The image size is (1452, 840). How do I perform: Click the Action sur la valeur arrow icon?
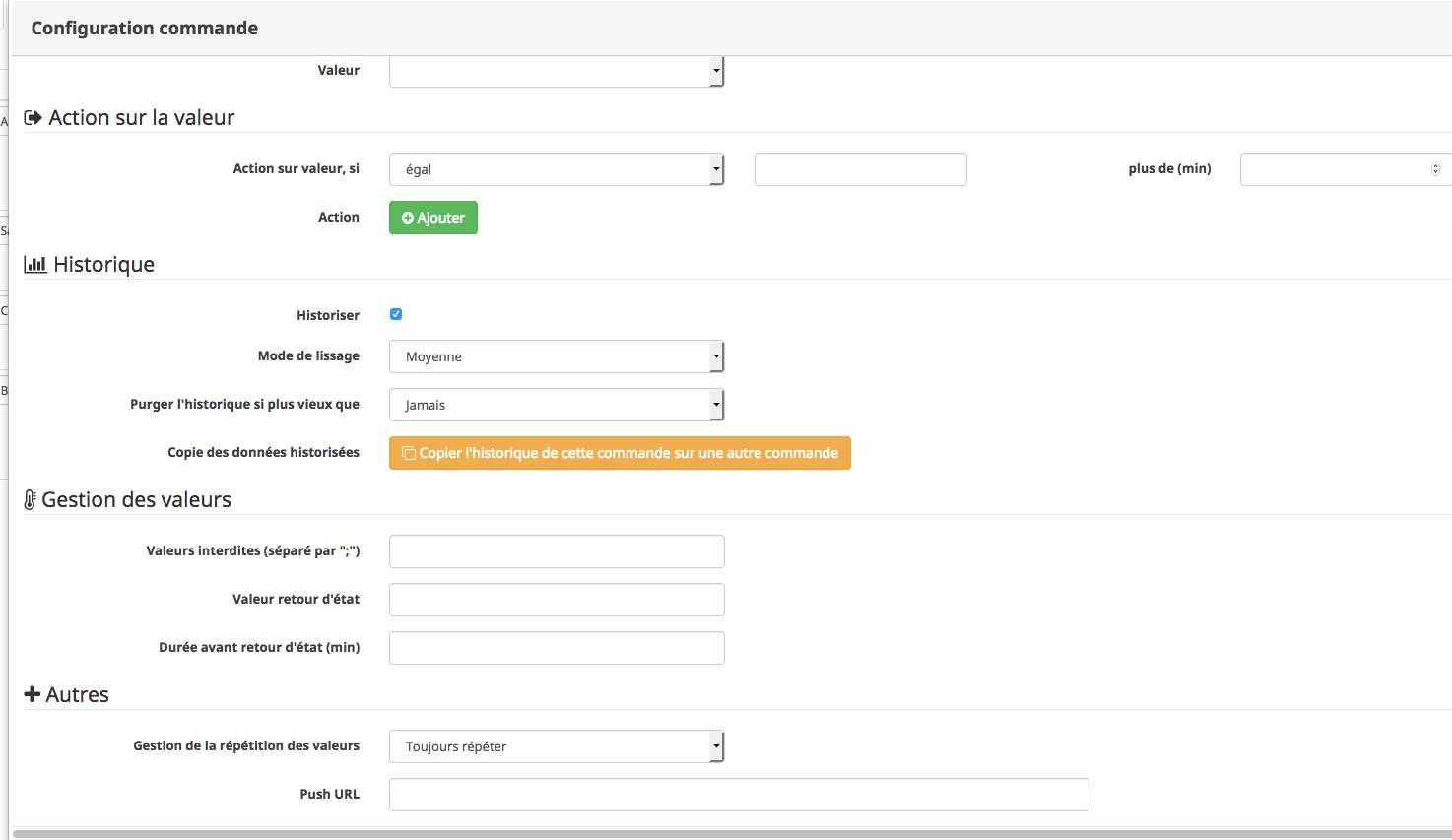[x=33, y=118]
